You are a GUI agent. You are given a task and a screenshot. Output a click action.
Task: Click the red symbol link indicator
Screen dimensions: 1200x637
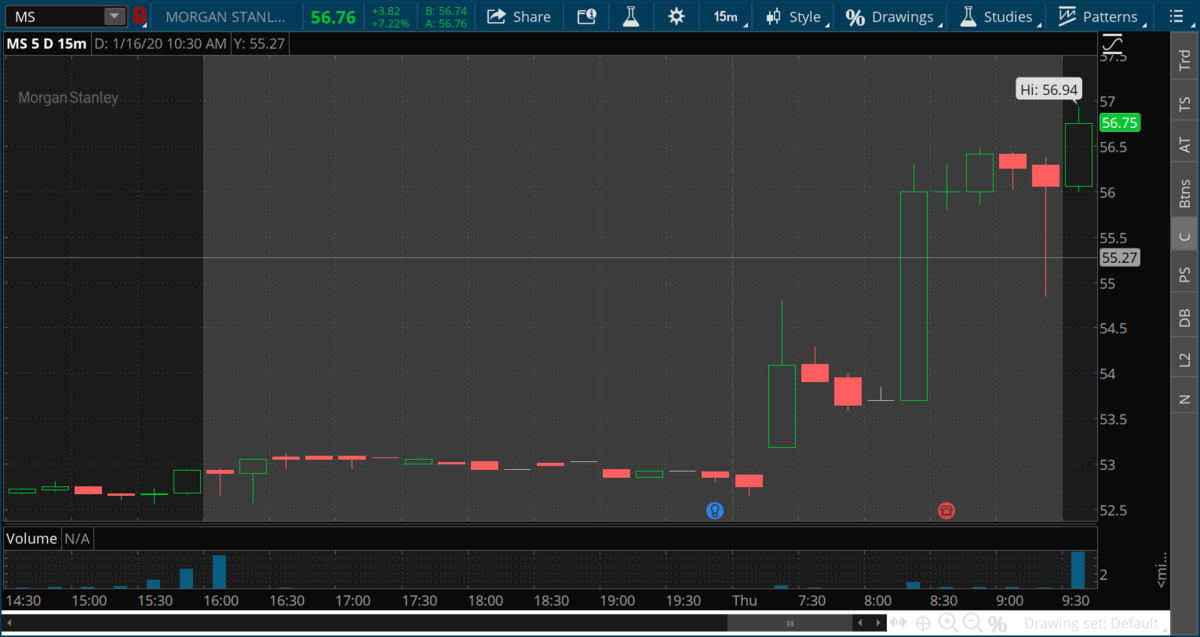(x=139, y=16)
